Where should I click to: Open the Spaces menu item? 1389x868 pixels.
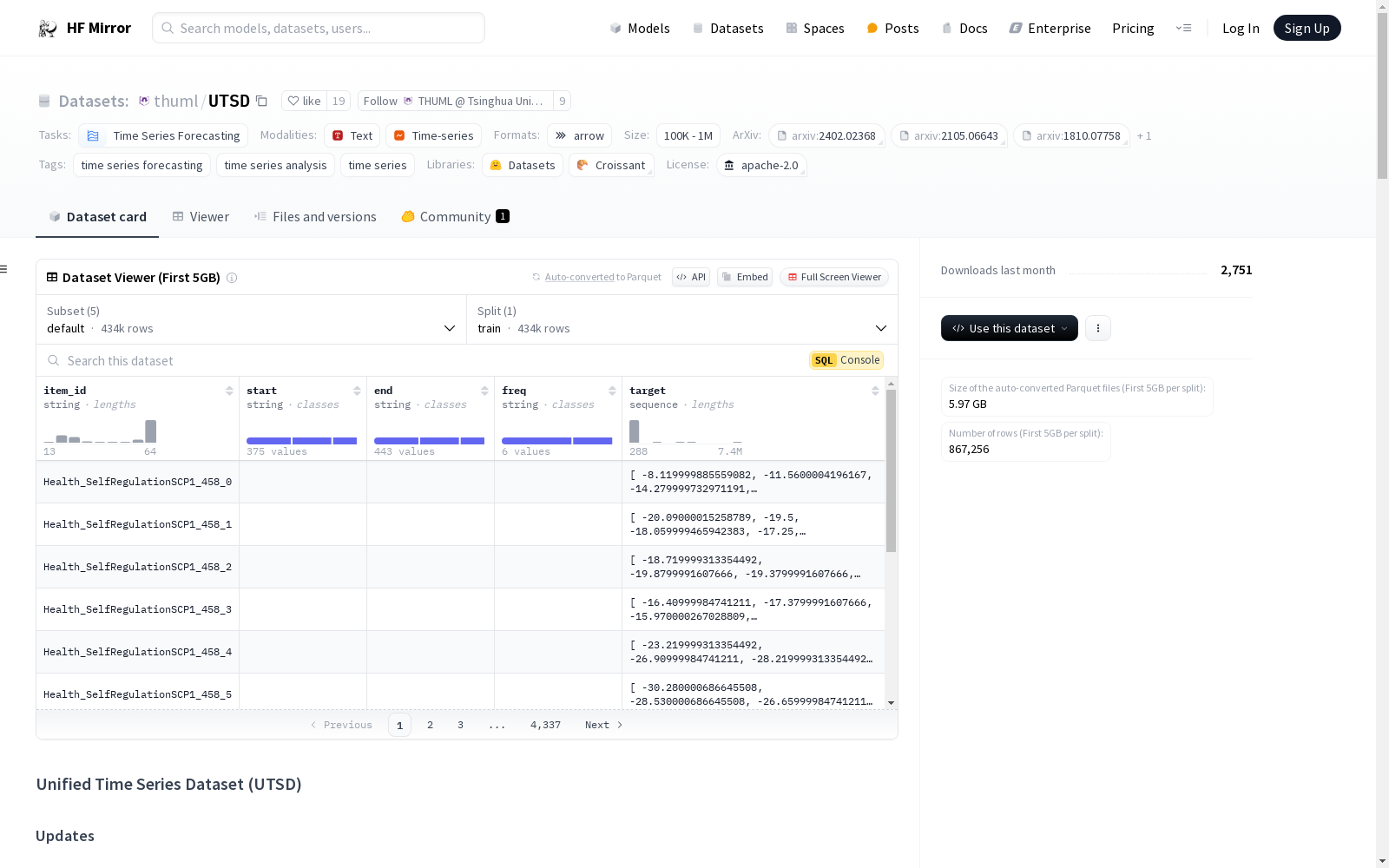tap(814, 28)
